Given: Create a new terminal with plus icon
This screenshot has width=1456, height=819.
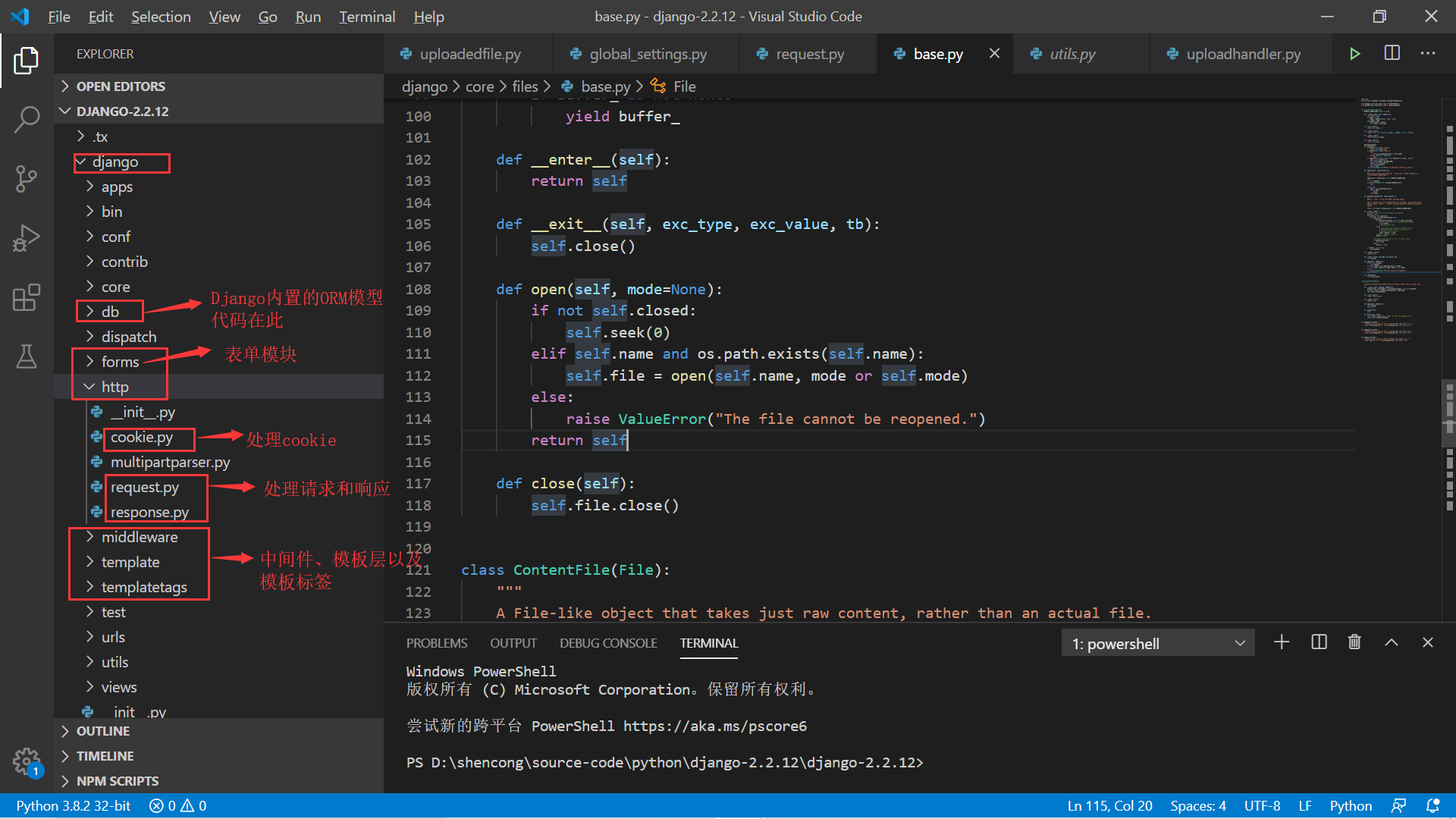Looking at the screenshot, I should (x=1282, y=643).
